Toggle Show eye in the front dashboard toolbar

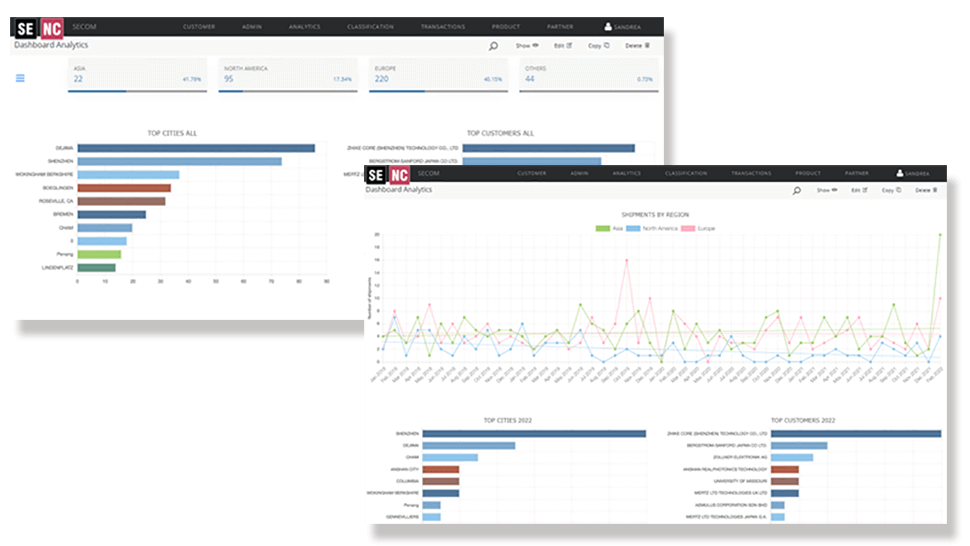click(825, 189)
